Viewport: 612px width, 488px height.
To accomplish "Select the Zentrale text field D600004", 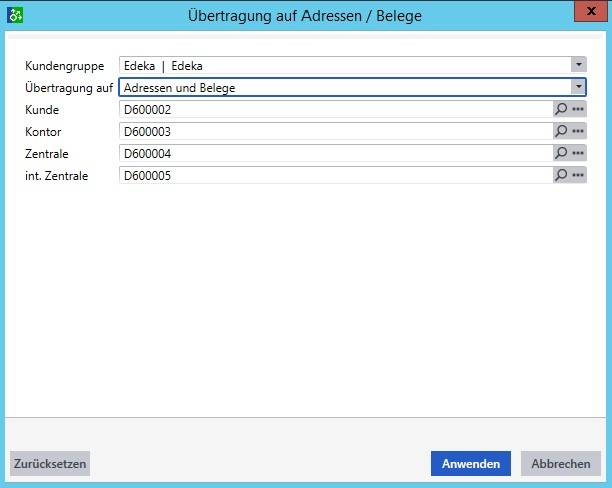I will pos(335,153).
